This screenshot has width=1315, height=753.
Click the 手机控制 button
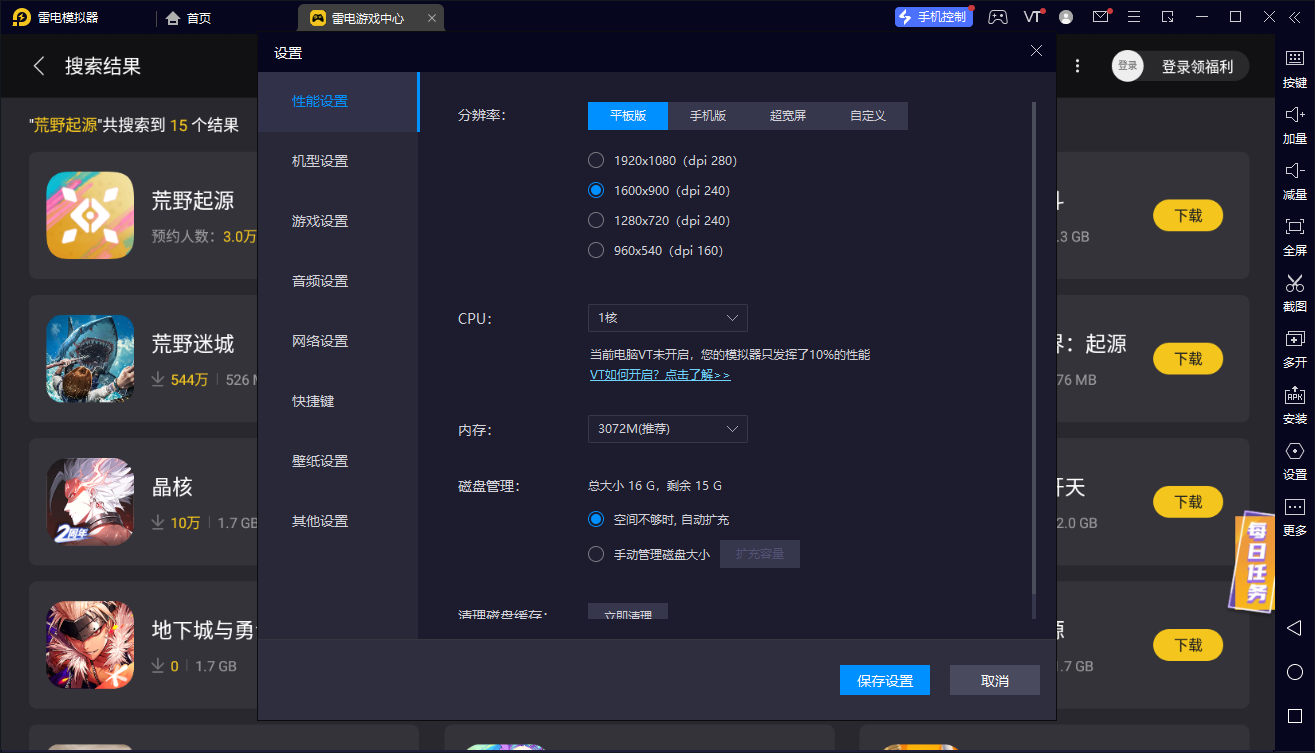point(934,17)
